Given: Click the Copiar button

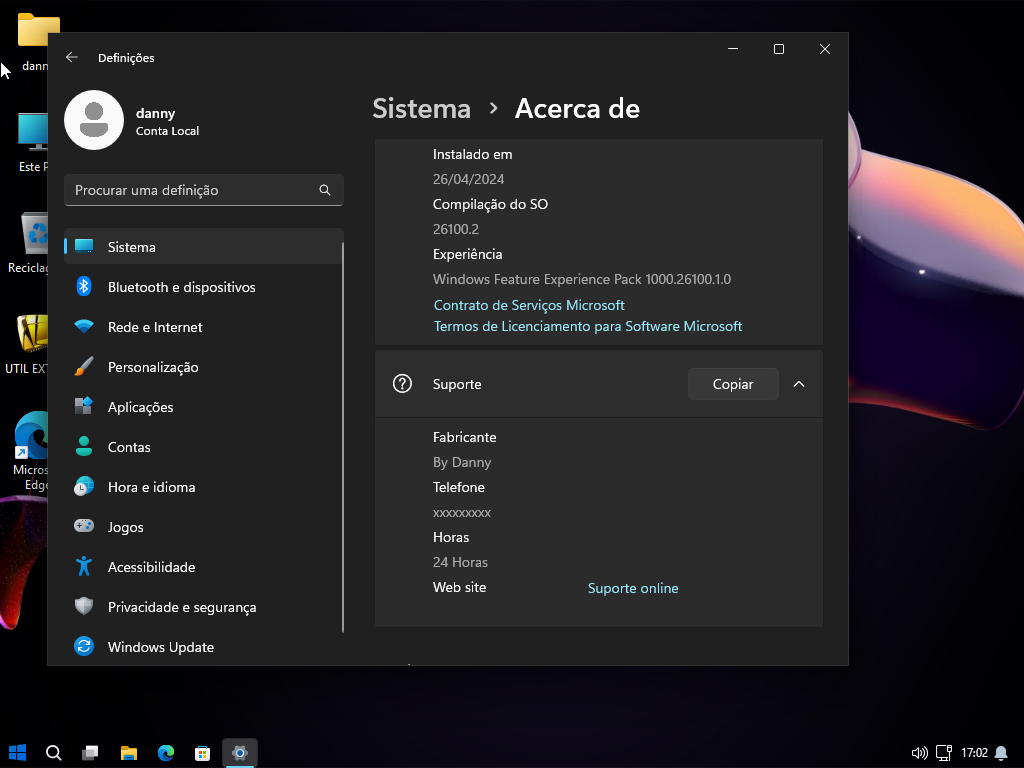Looking at the screenshot, I should pyautogui.click(x=733, y=384).
